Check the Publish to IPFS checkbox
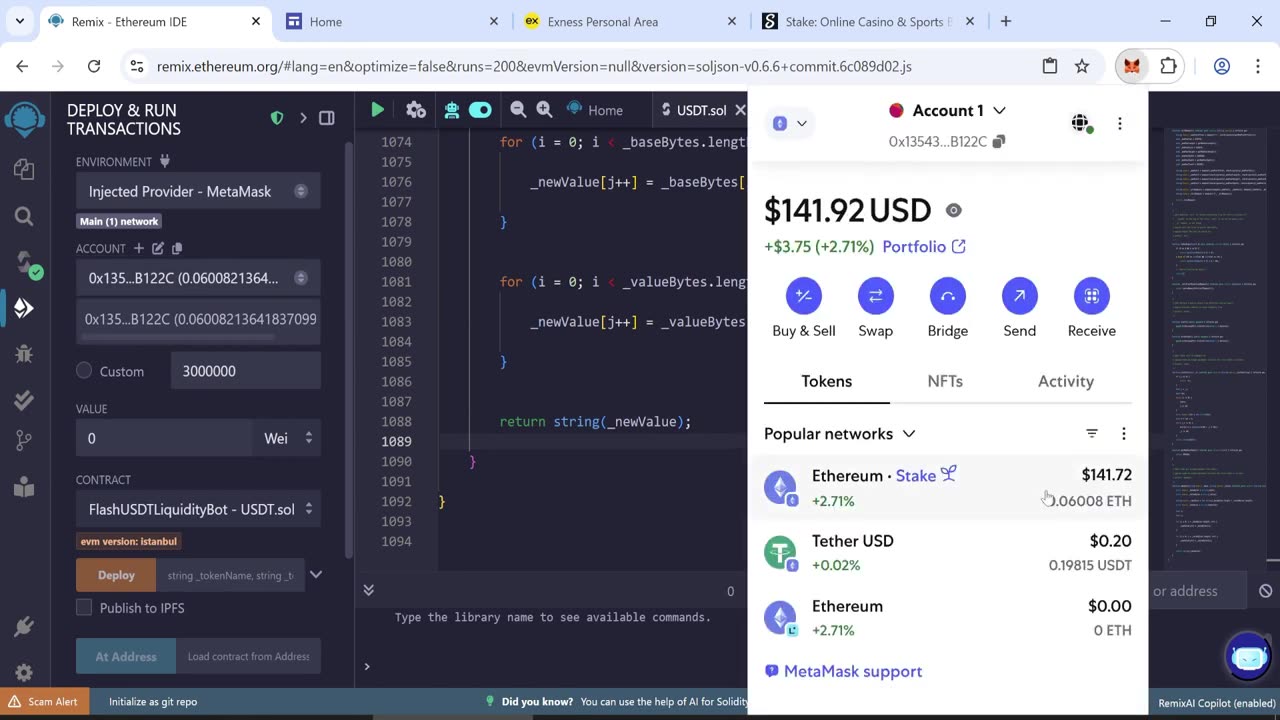 pyautogui.click(x=84, y=608)
